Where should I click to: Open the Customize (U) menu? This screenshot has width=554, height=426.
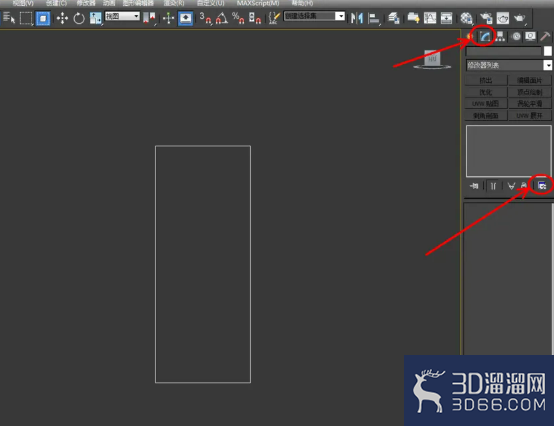coord(211,3)
